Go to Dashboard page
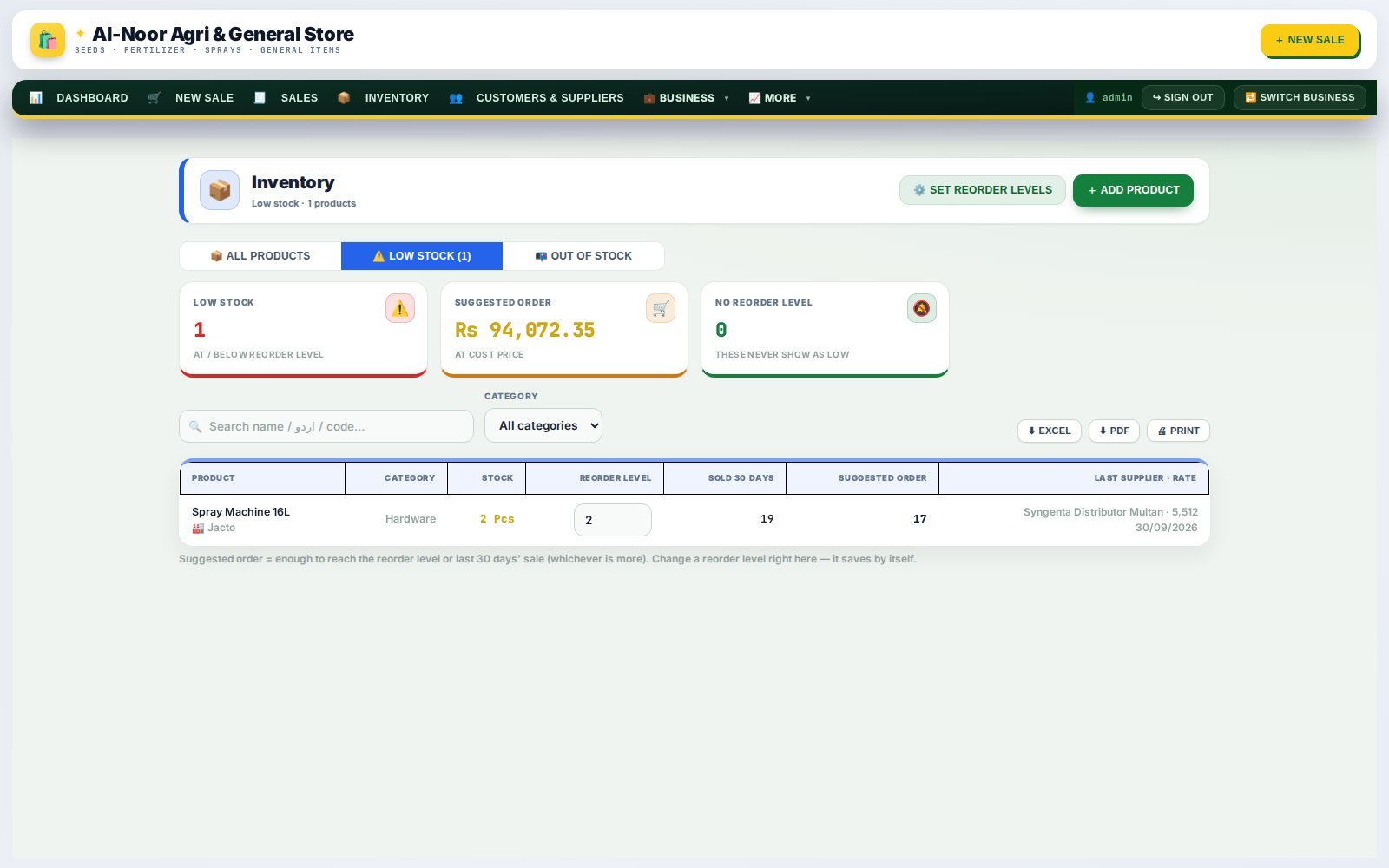This screenshot has height=868, width=1389. pyautogui.click(x=92, y=98)
